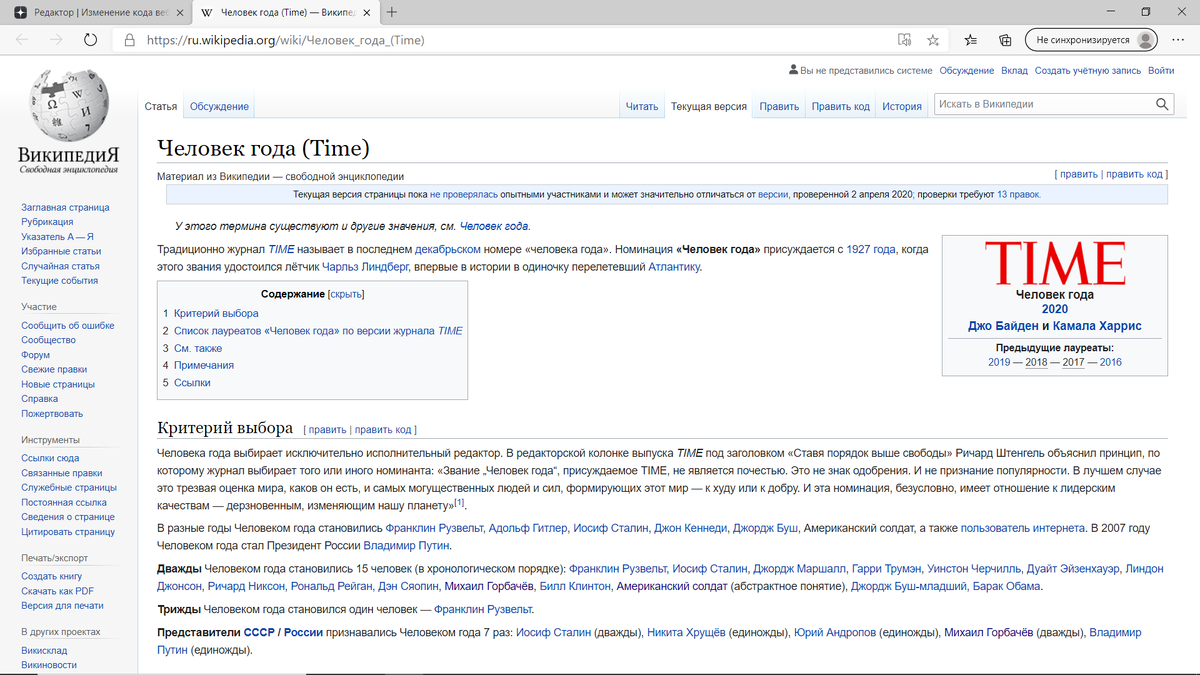Open Заглавная страница in sidebar
Viewport: 1200px width, 675px height.
[x=65, y=207]
